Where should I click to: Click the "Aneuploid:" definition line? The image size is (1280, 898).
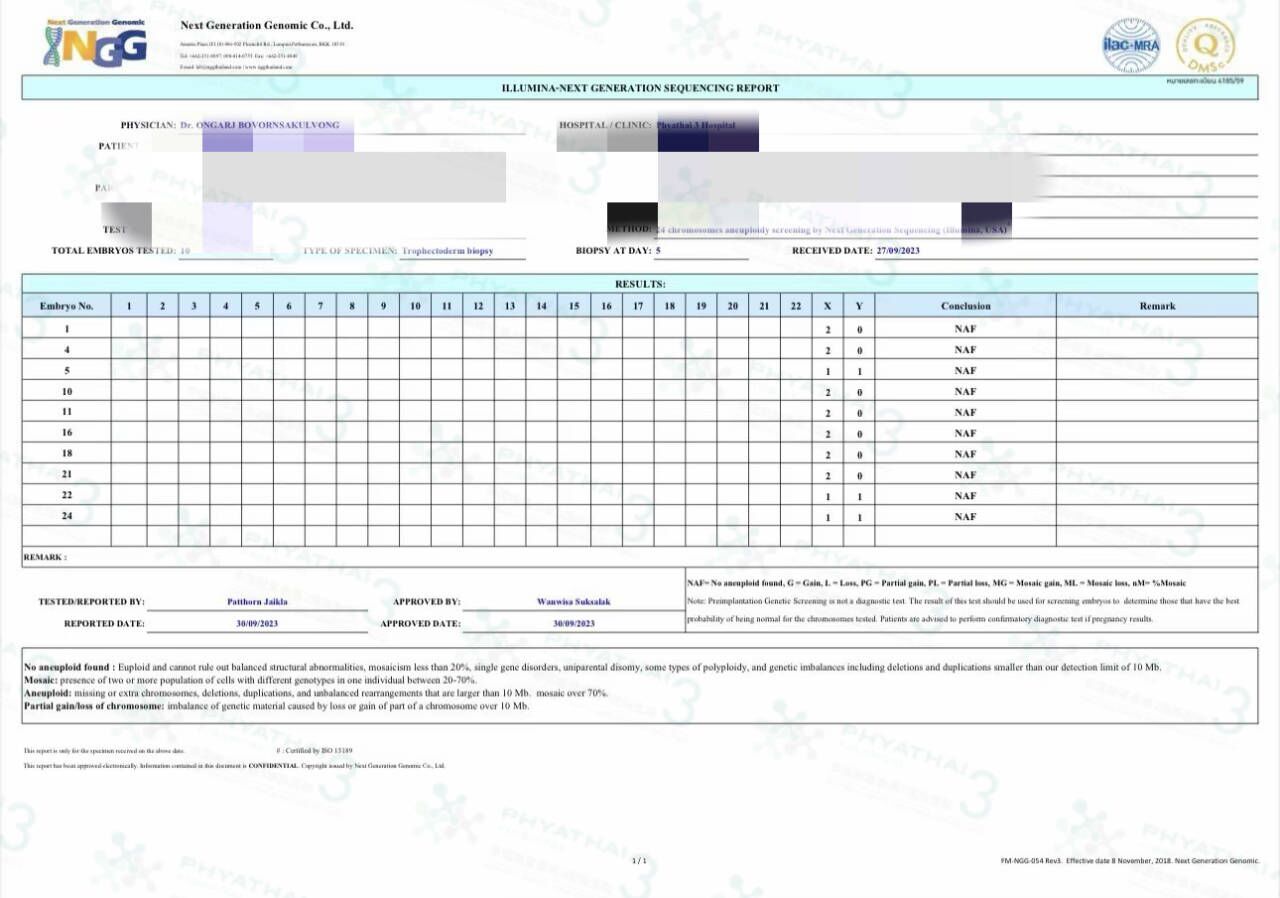[315, 693]
